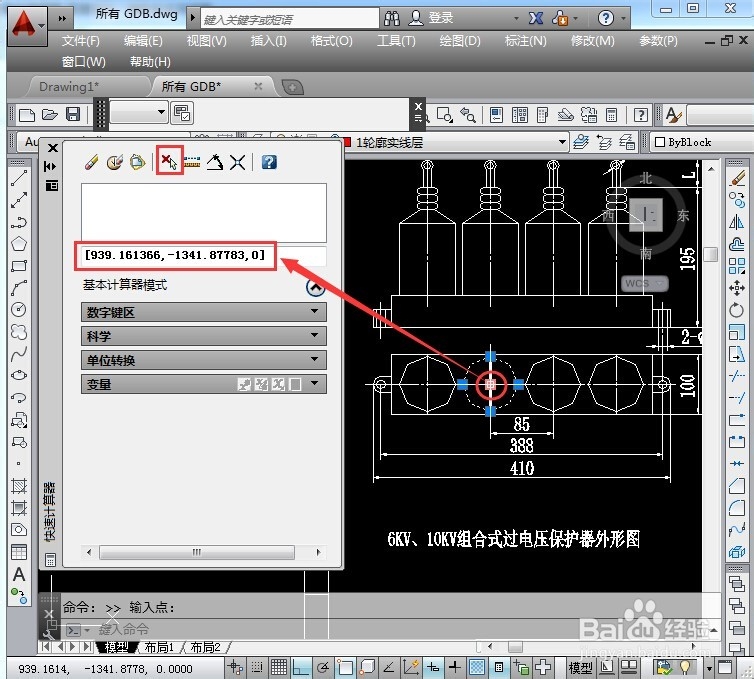Click Distance Between Two Points ruler icon
This screenshot has height=679, width=754.
coord(192,163)
